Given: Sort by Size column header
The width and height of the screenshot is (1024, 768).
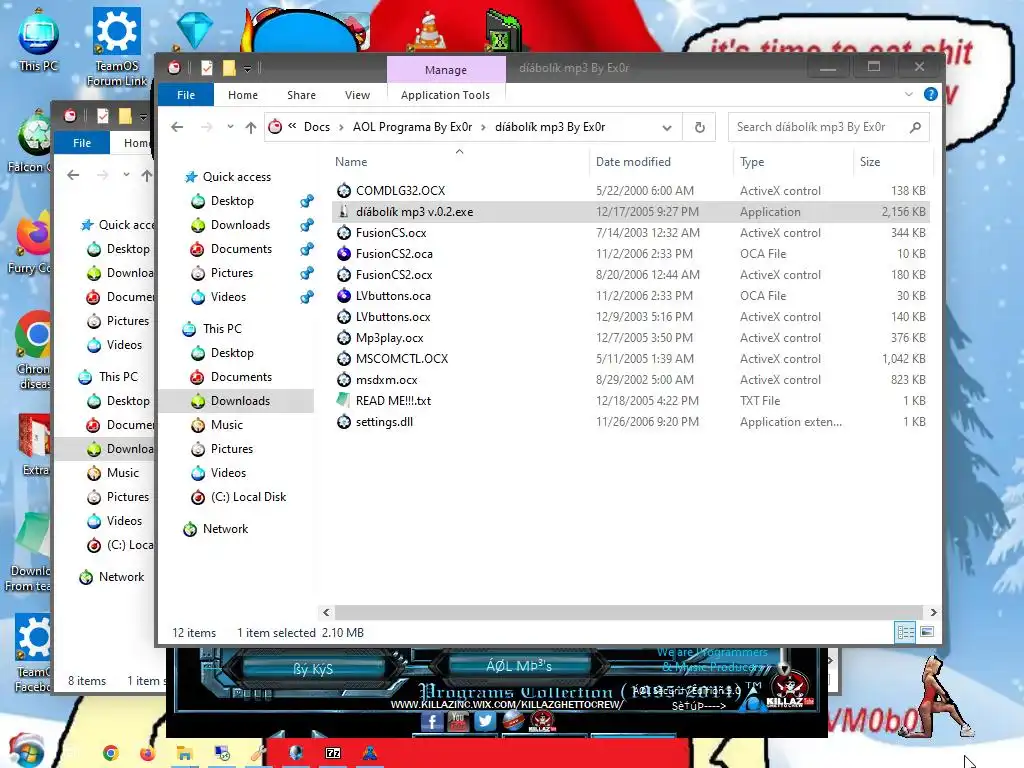Looking at the screenshot, I should (893, 161).
